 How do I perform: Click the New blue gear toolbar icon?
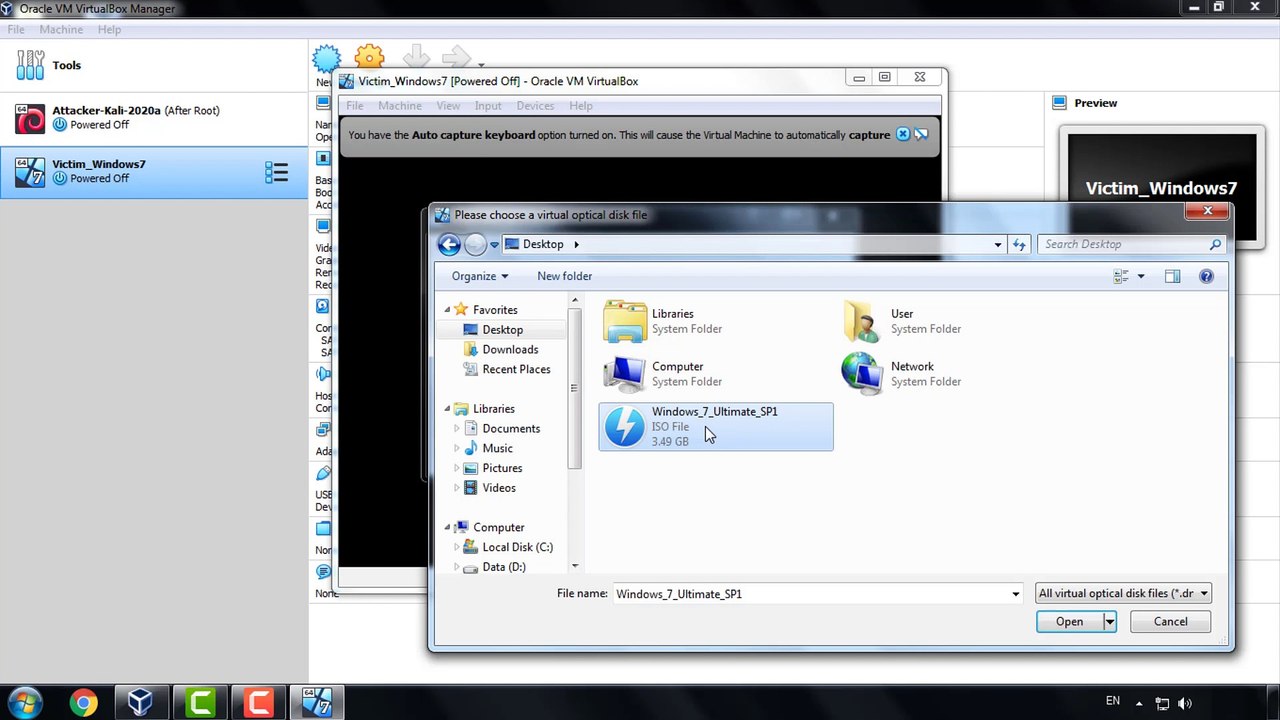[x=326, y=59]
